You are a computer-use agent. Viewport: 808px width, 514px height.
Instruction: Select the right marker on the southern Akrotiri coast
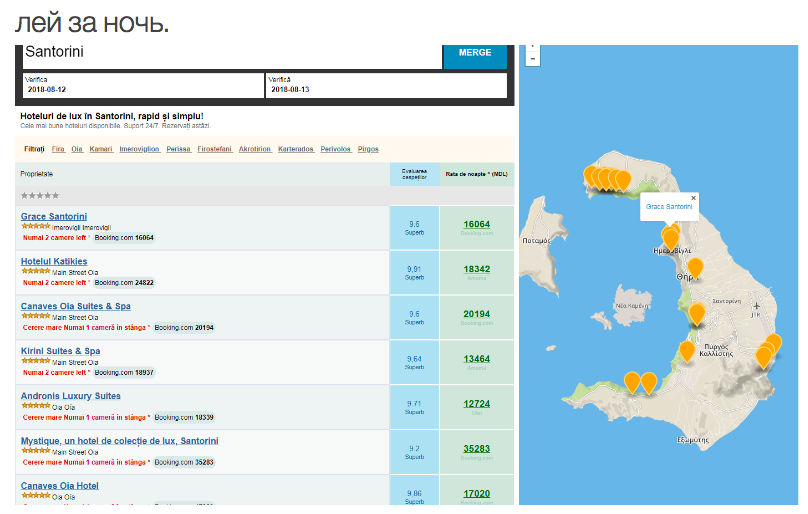coord(648,383)
